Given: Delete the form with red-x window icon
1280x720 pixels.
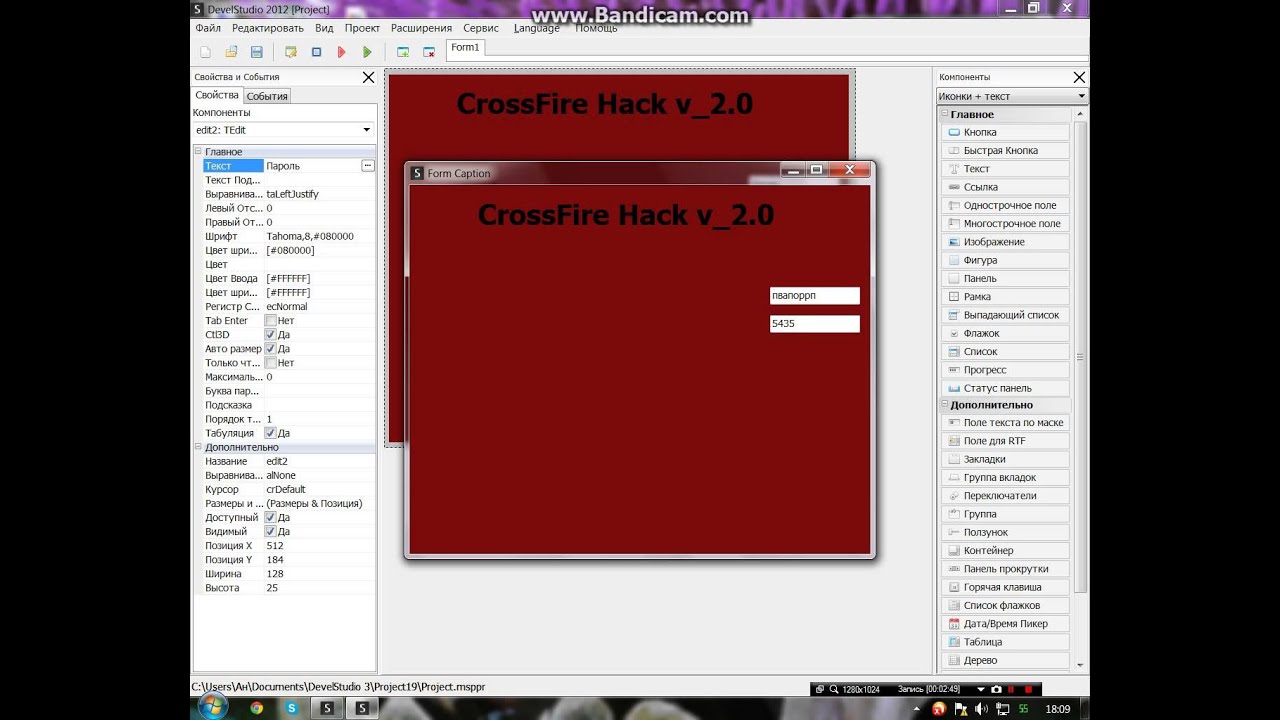Looking at the screenshot, I should [429, 52].
